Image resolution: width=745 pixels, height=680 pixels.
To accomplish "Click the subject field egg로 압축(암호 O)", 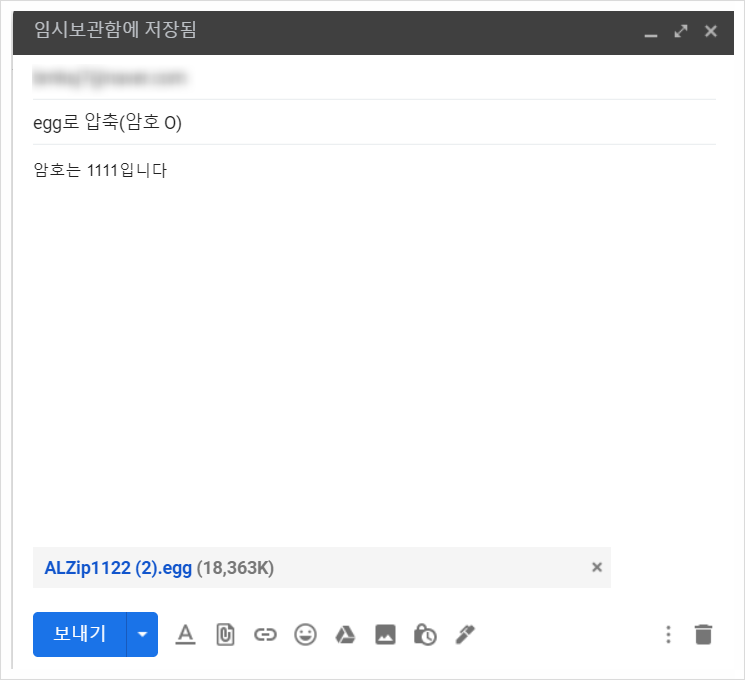I will tap(374, 122).
